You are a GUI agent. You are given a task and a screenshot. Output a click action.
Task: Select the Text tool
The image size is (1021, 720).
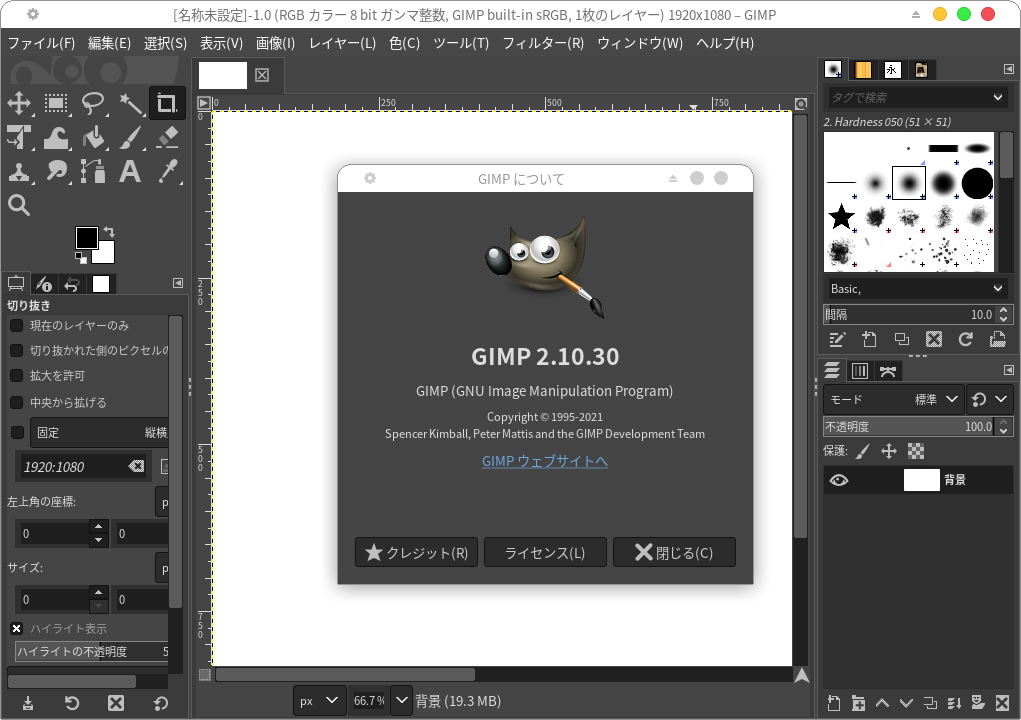click(x=130, y=171)
